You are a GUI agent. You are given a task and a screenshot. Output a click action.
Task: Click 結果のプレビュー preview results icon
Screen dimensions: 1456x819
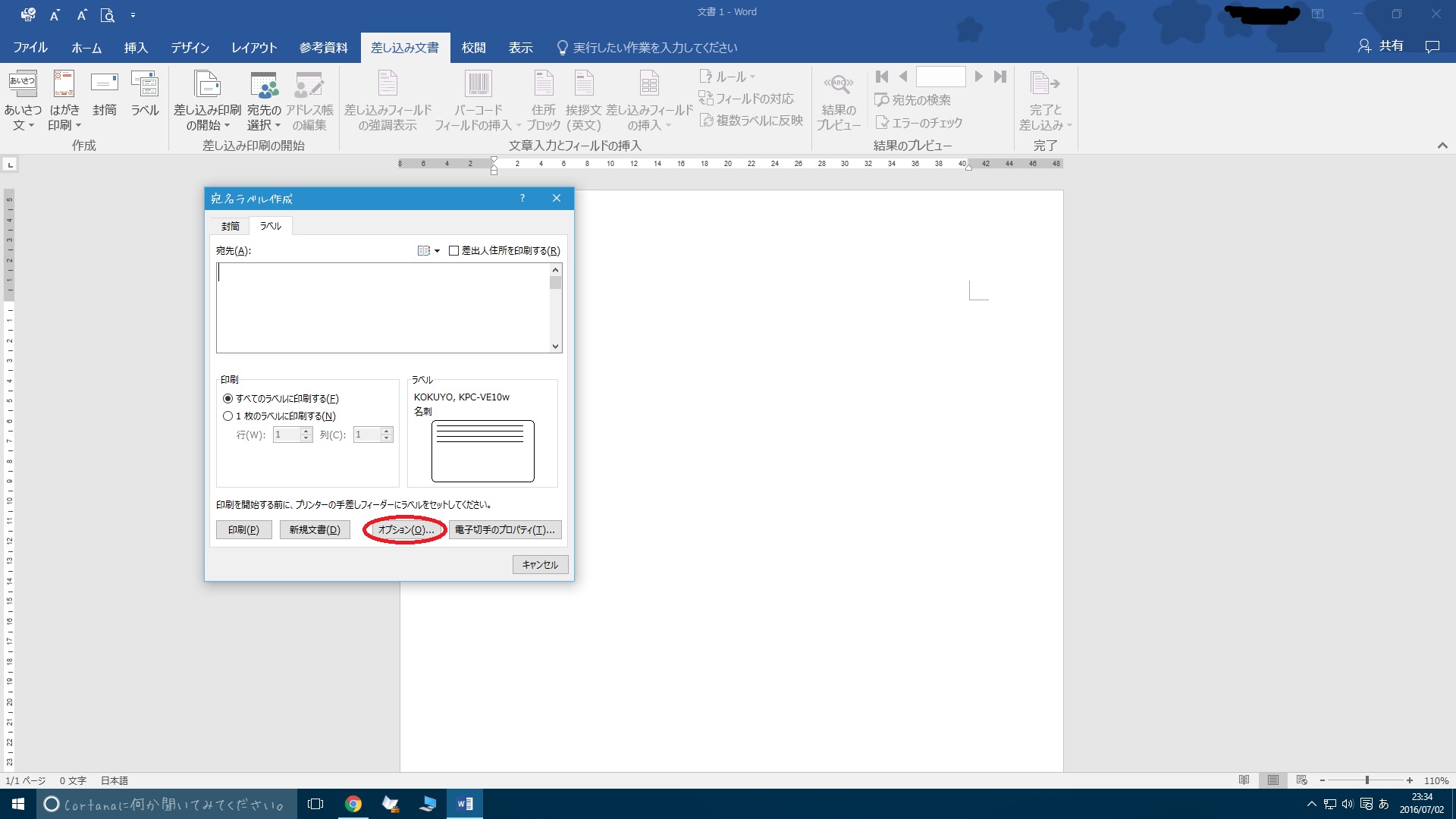click(839, 102)
